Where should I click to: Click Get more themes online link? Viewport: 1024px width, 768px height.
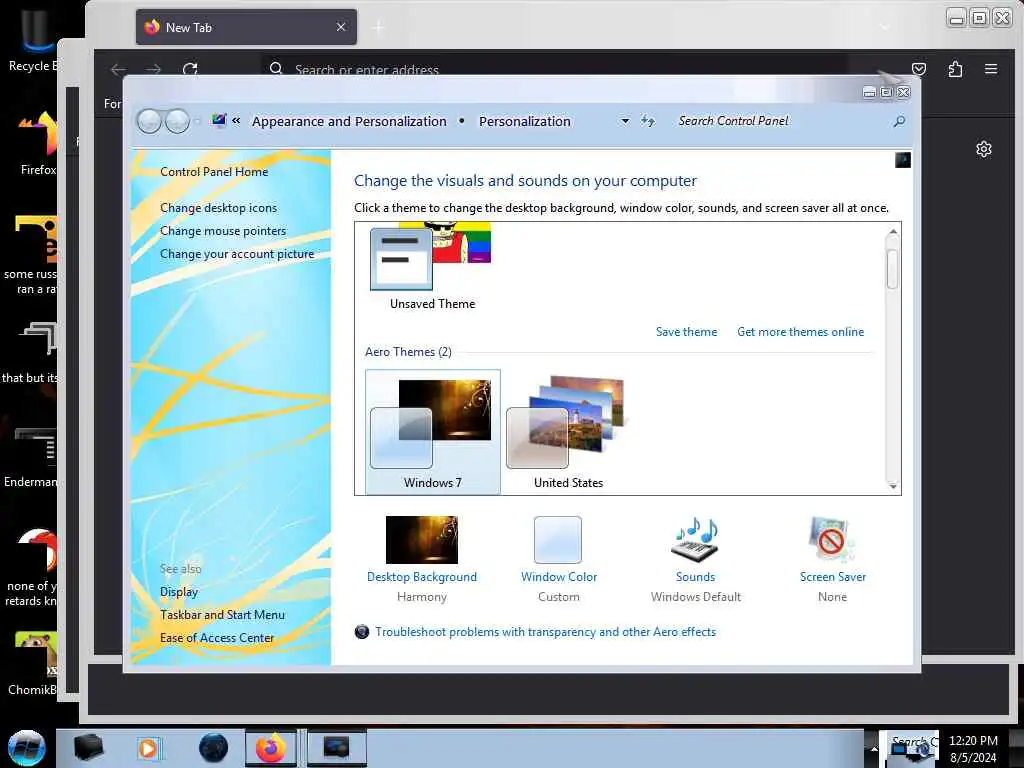[x=801, y=332]
